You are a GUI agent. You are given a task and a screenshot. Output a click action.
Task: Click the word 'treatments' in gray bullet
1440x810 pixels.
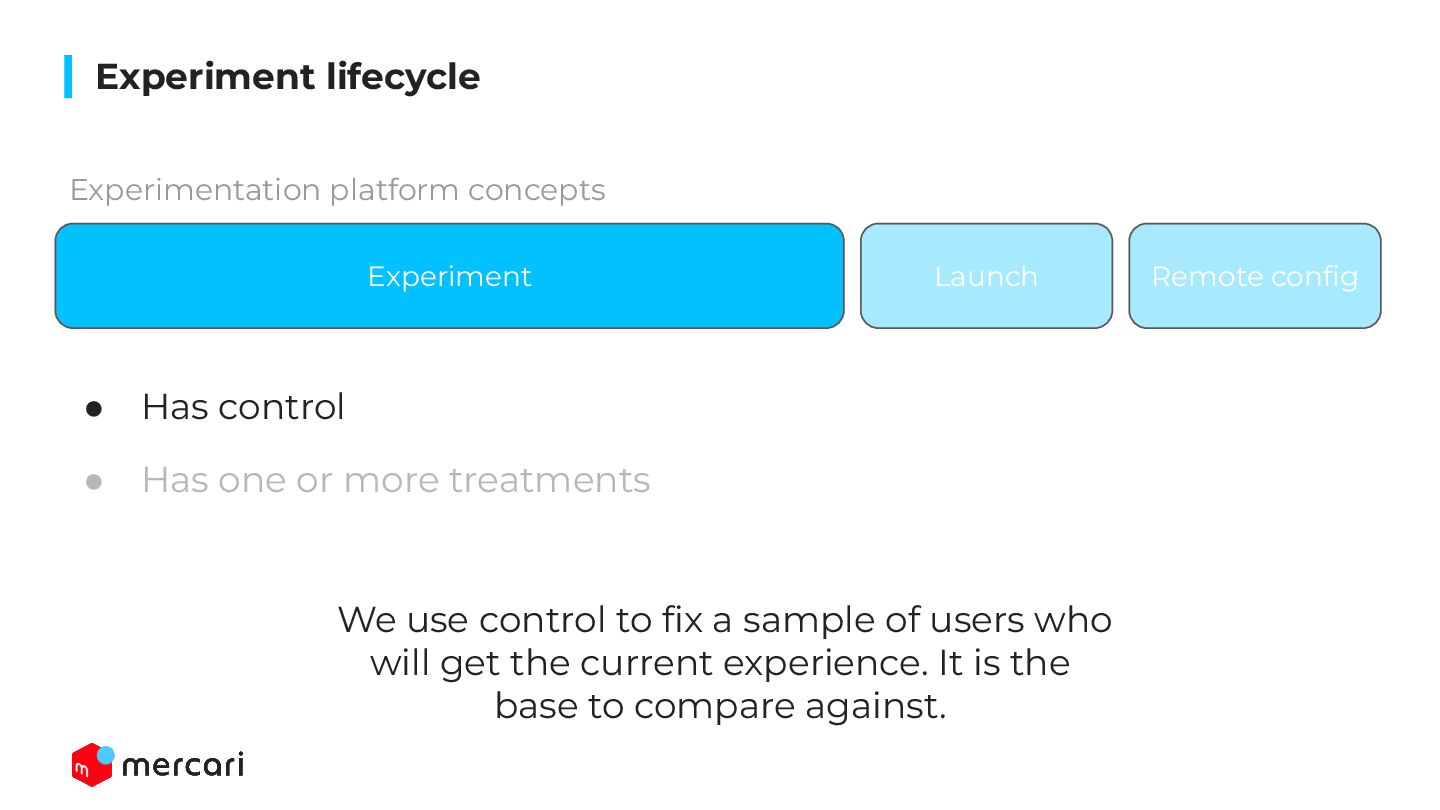pyautogui.click(x=549, y=480)
